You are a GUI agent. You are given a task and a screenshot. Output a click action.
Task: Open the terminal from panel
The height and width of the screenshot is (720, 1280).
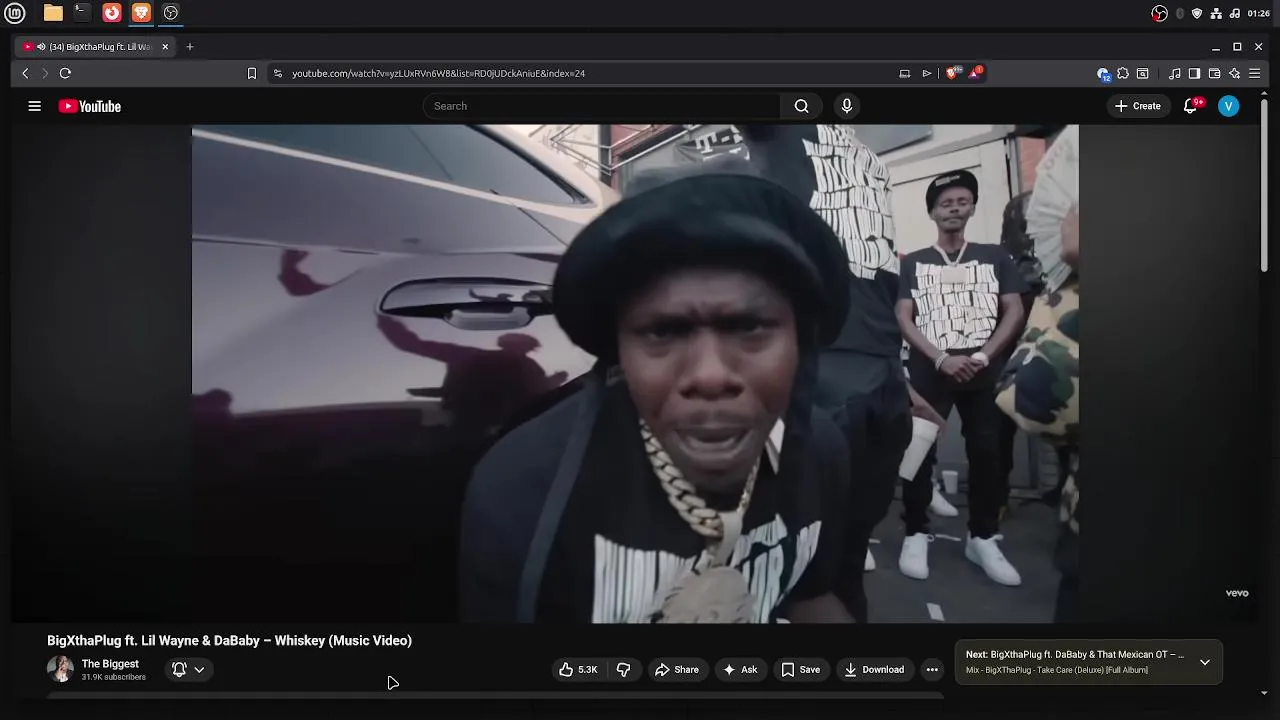(82, 13)
